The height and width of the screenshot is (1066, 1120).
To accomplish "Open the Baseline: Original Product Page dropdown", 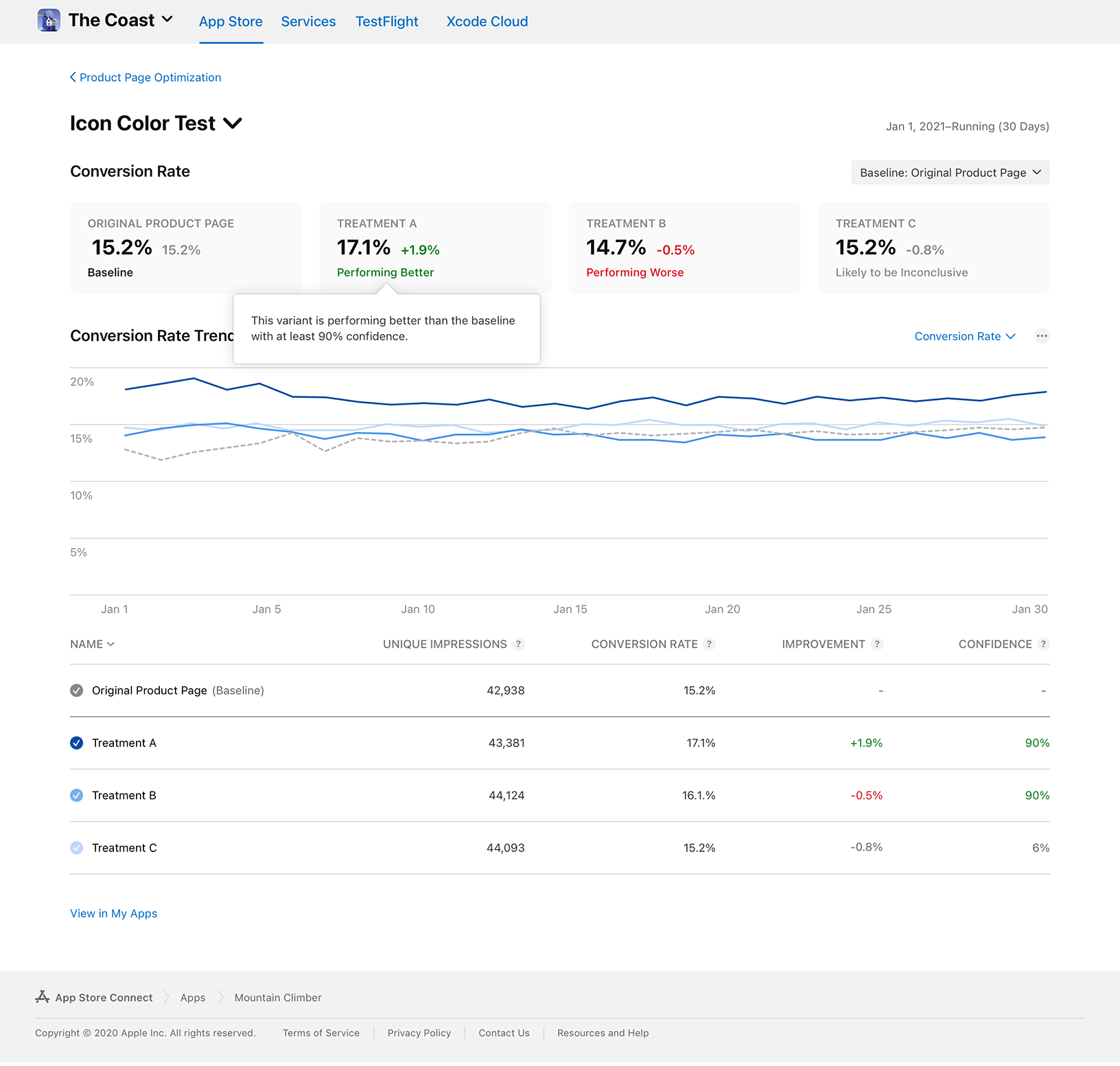I will coord(950,172).
